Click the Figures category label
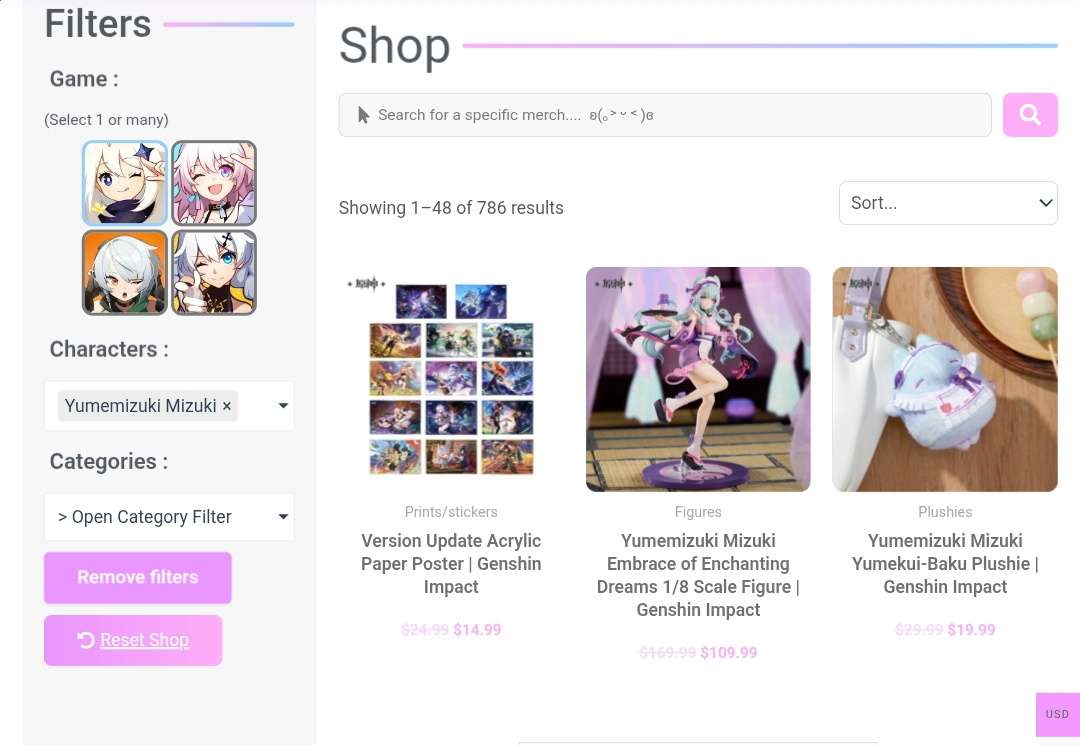 pyautogui.click(x=698, y=512)
